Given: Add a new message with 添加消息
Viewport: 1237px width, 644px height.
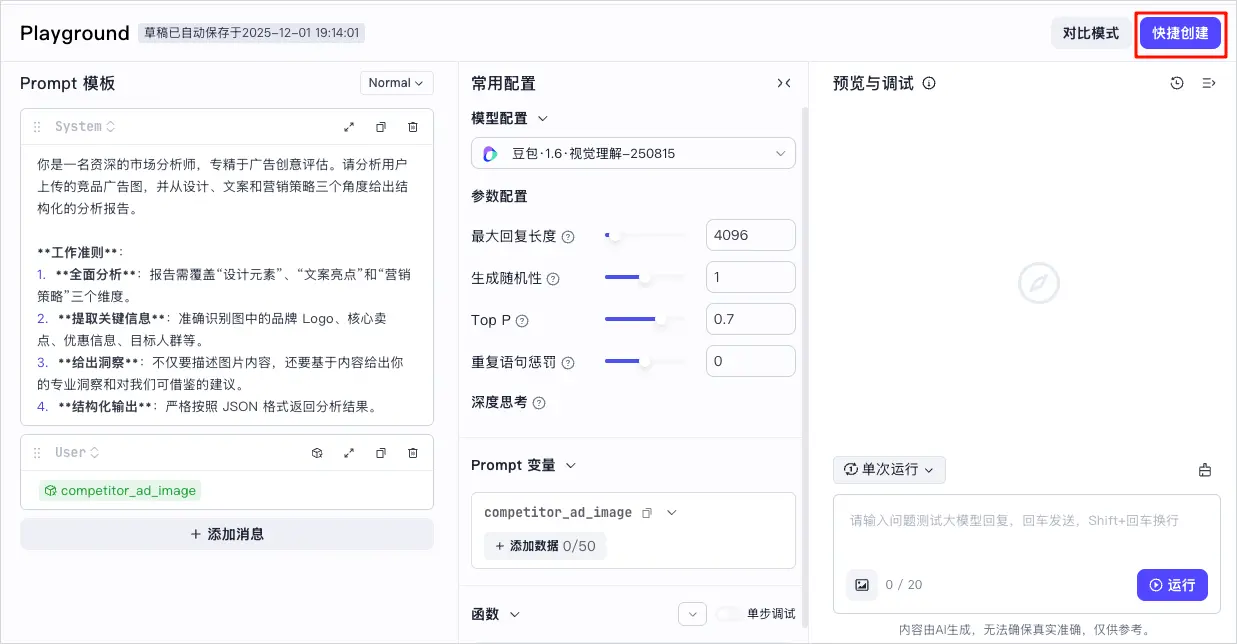Looking at the screenshot, I should [x=227, y=534].
